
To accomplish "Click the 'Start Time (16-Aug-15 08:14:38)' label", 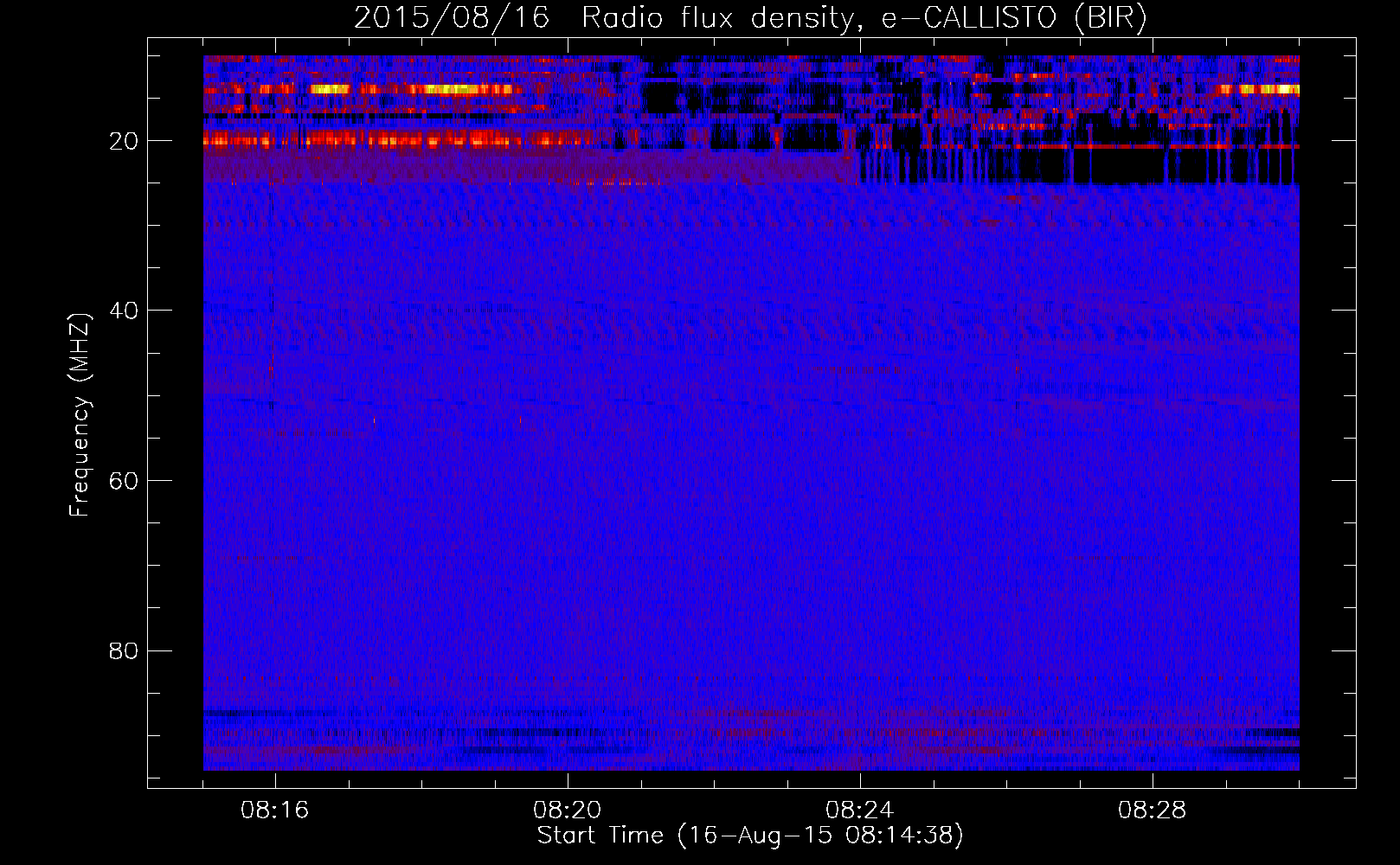I will (750, 836).
